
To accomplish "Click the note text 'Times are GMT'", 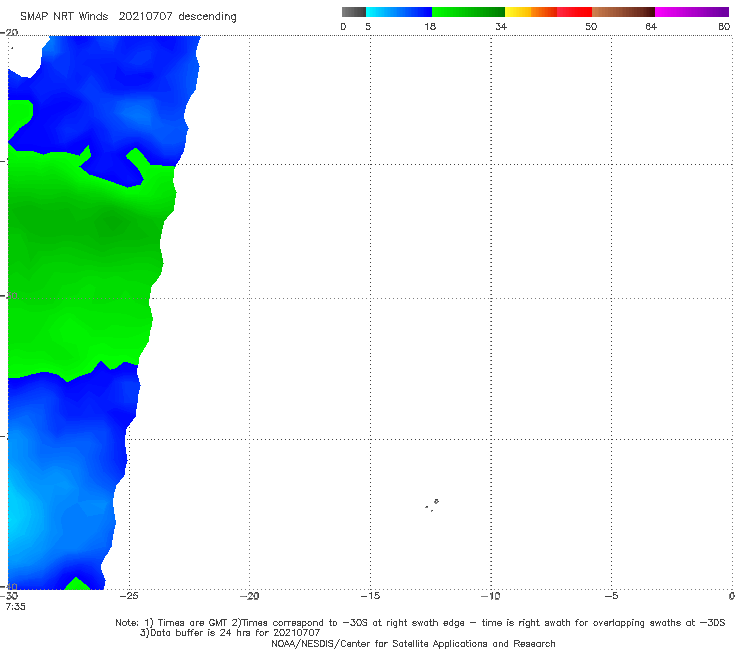I will coord(193,623).
